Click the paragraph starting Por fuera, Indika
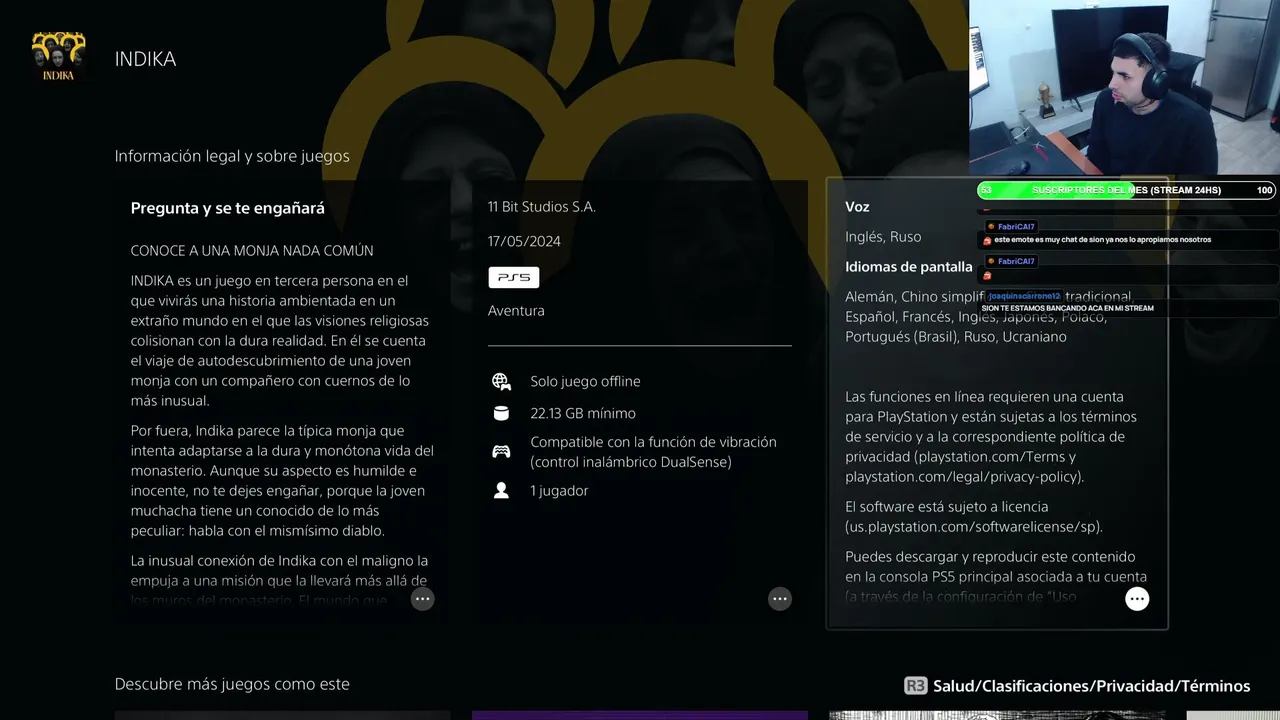 click(282, 481)
